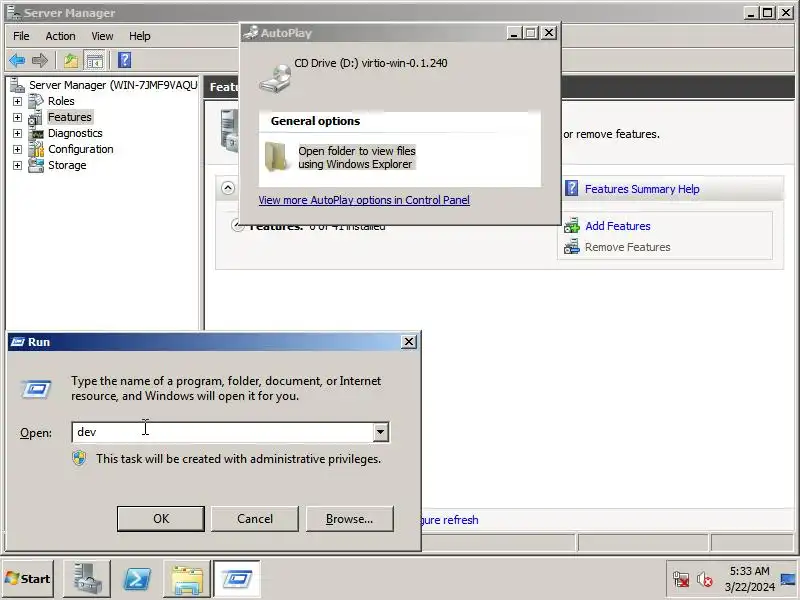
Task: Open Help via the blue question mark toolbar icon
Action: [124, 60]
